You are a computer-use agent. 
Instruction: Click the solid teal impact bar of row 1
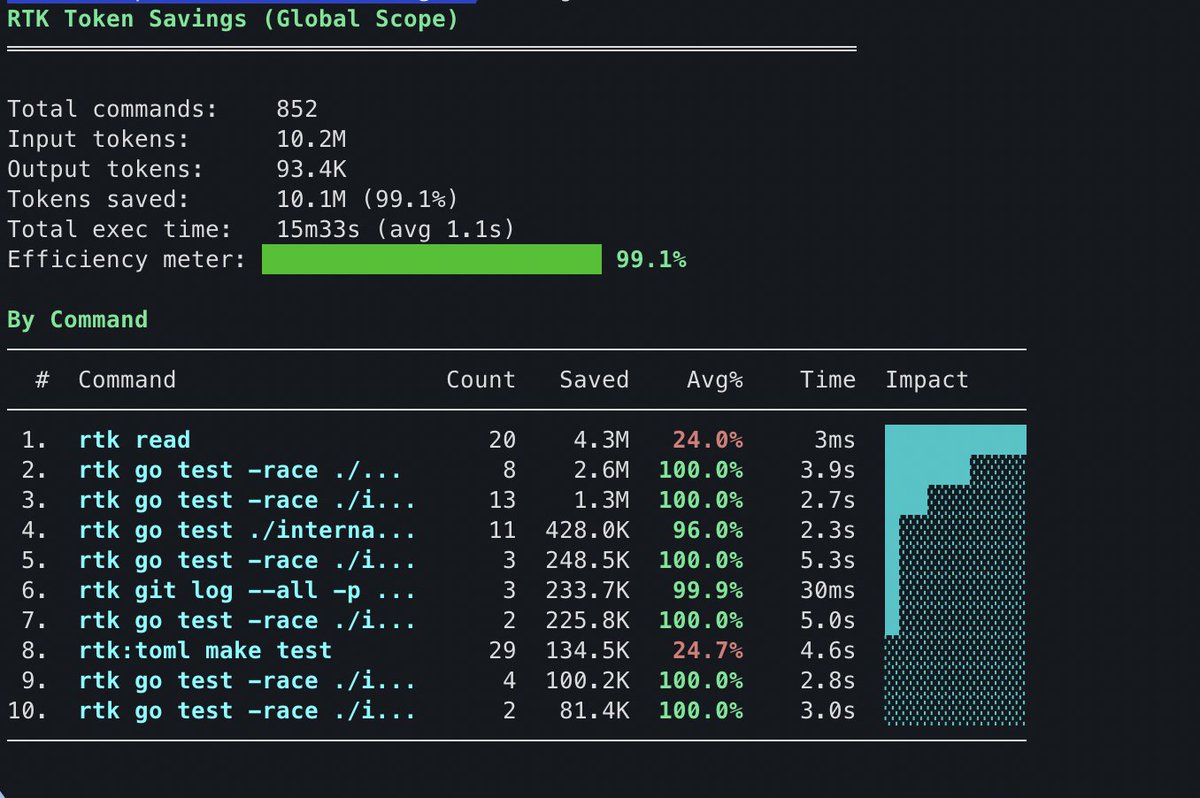point(955,440)
